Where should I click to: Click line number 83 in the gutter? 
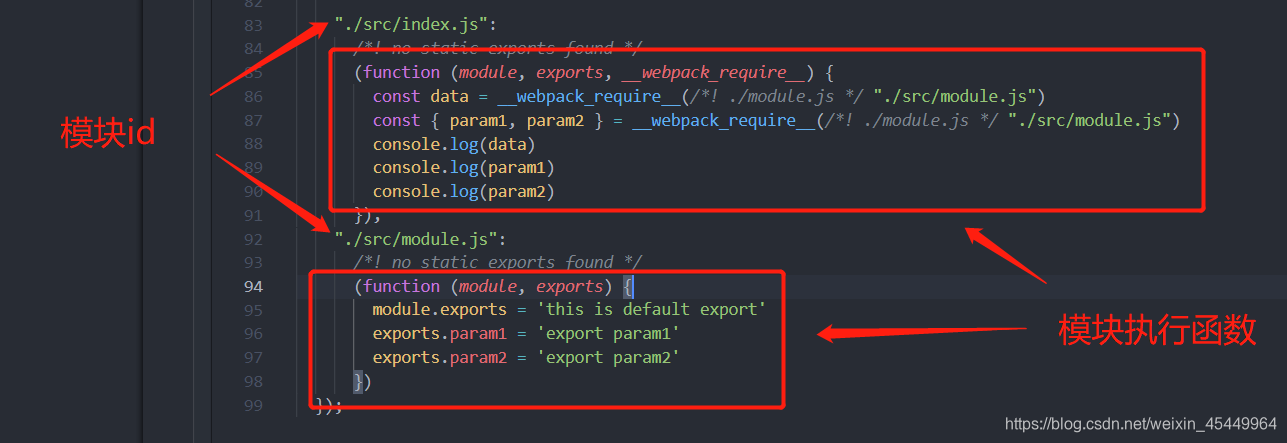(x=252, y=25)
